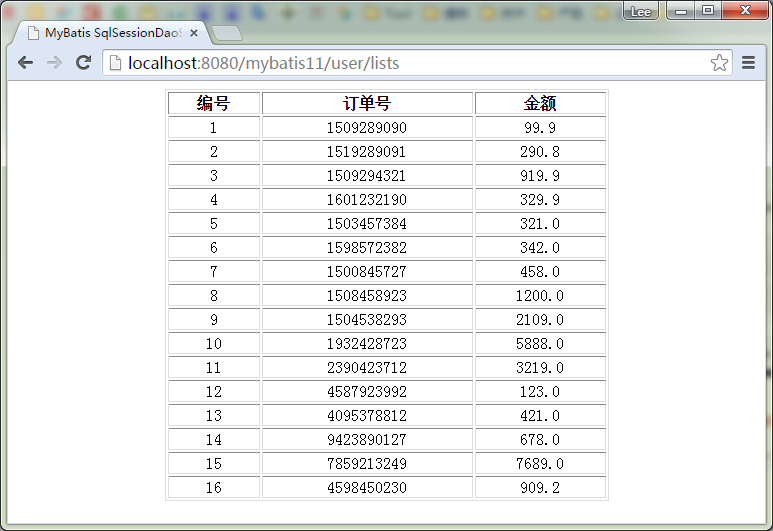Viewport: 773px width, 531px height.
Task: Open the Chrome hamburger menu
Action: click(748, 63)
